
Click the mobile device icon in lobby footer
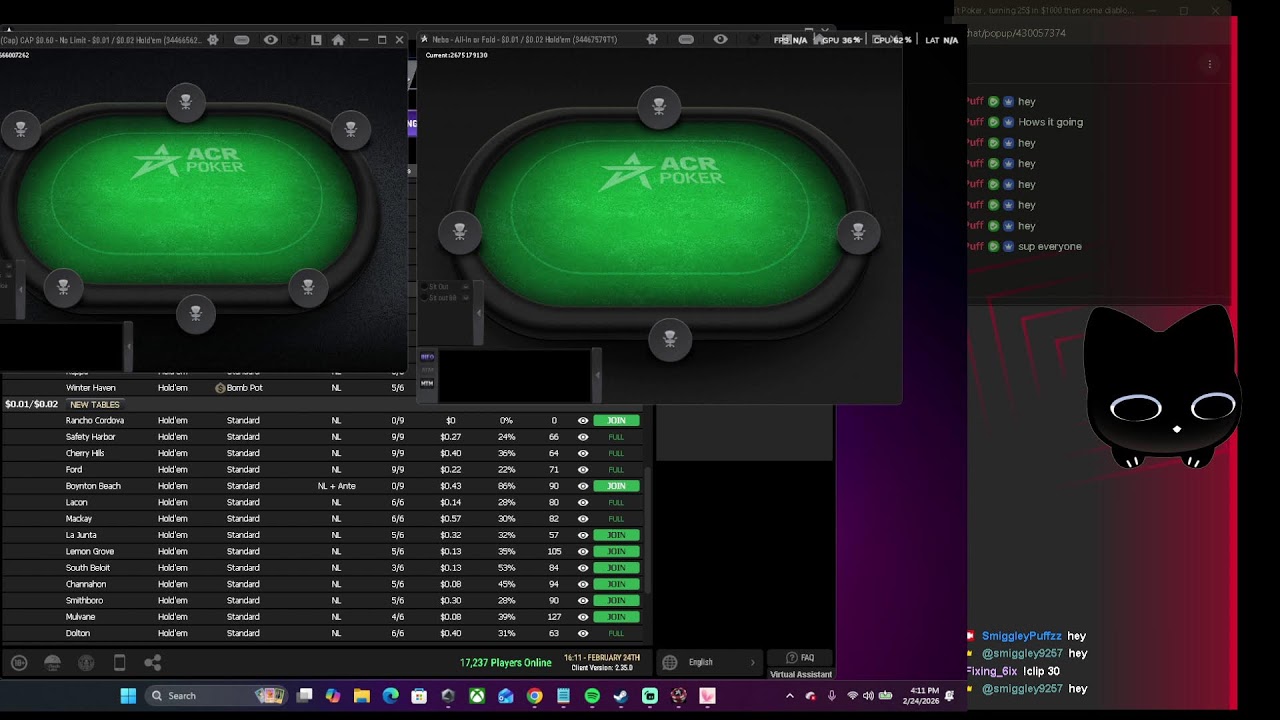coord(119,663)
